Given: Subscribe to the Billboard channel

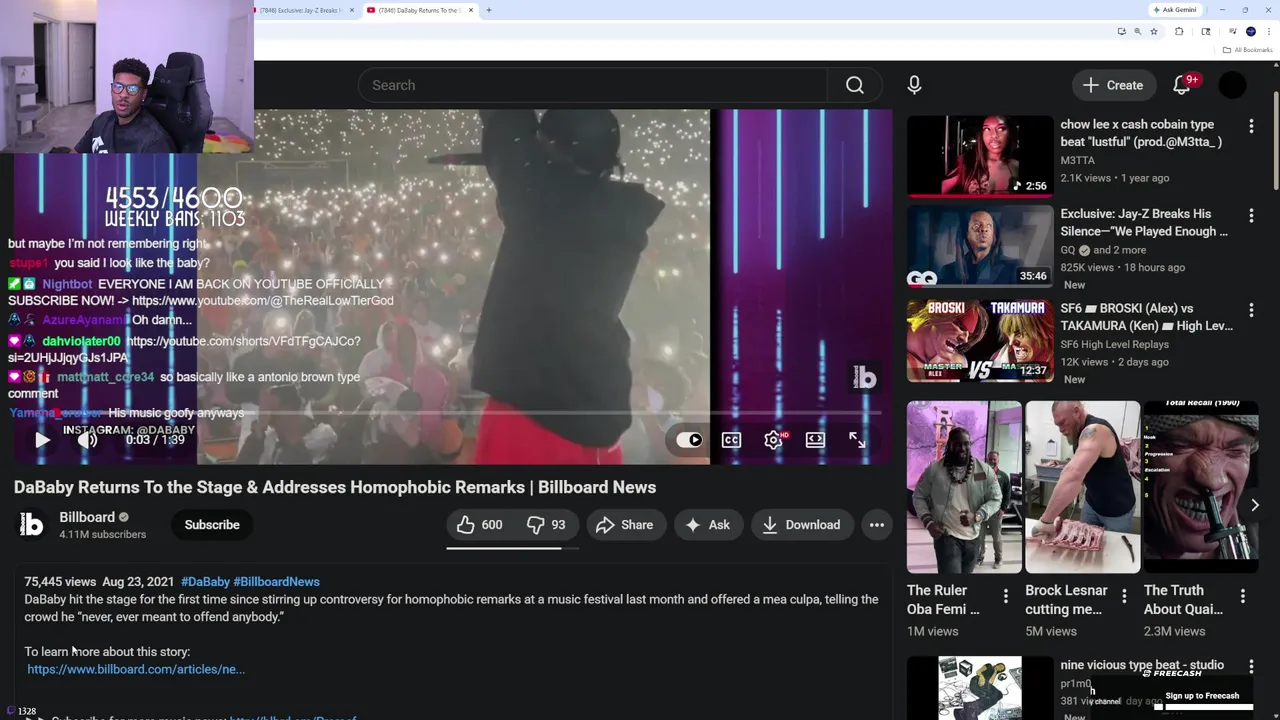Looking at the screenshot, I should [x=212, y=524].
